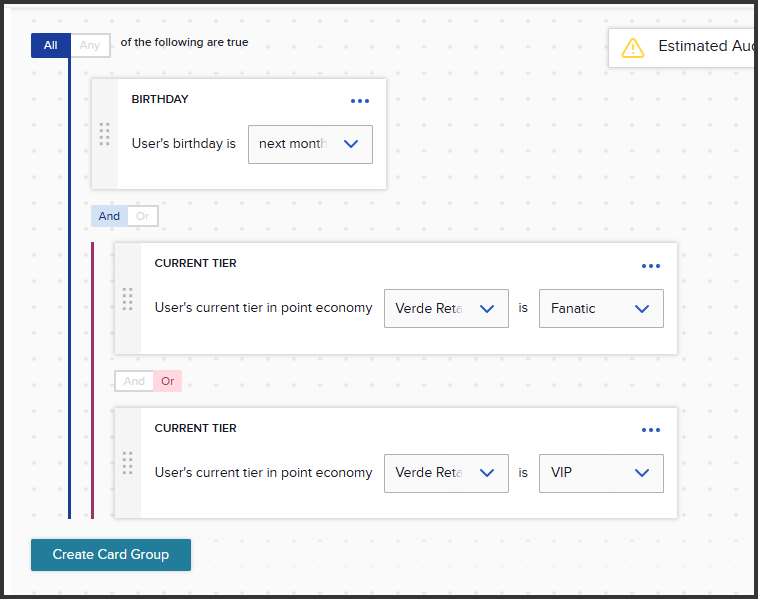Open the next month birthday dropdown
The image size is (758, 599).
pyautogui.click(x=310, y=144)
